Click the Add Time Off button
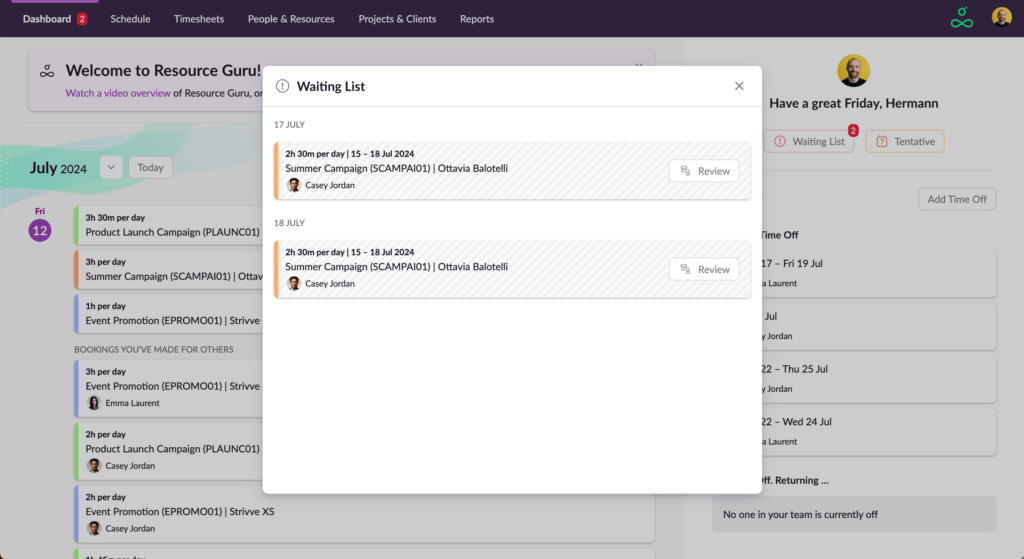Image resolution: width=1024 pixels, height=559 pixels. point(957,199)
